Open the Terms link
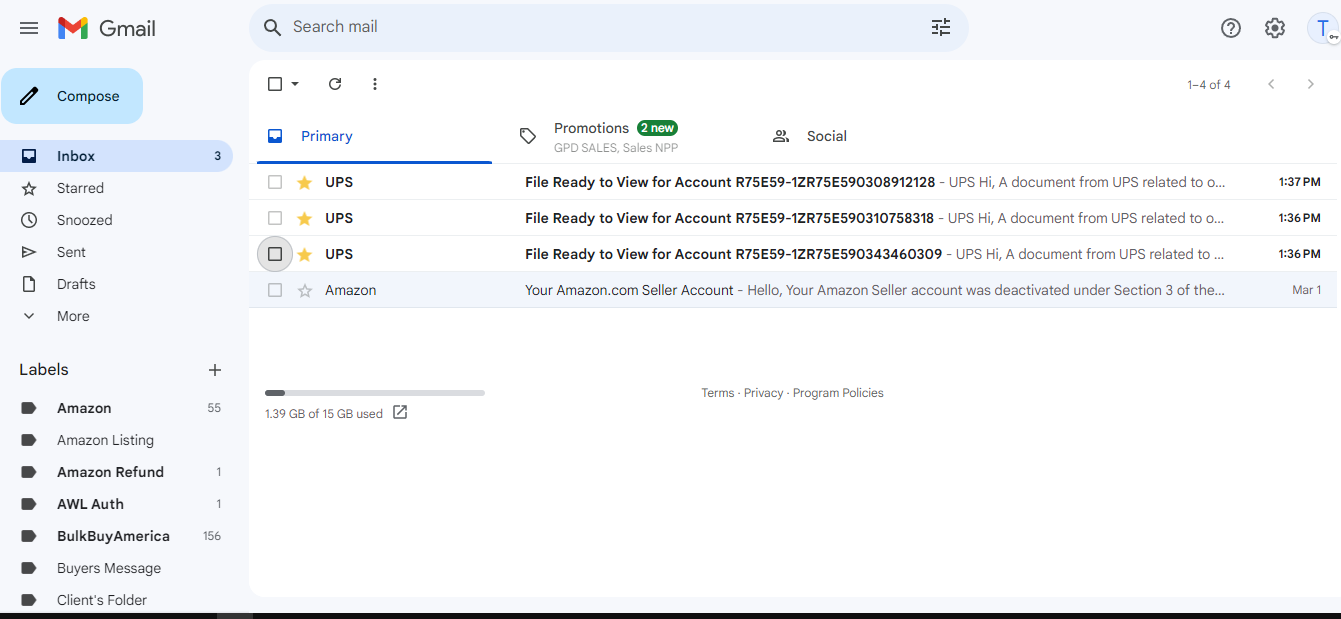The height and width of the screenshot is (619, 1341). 718,393
